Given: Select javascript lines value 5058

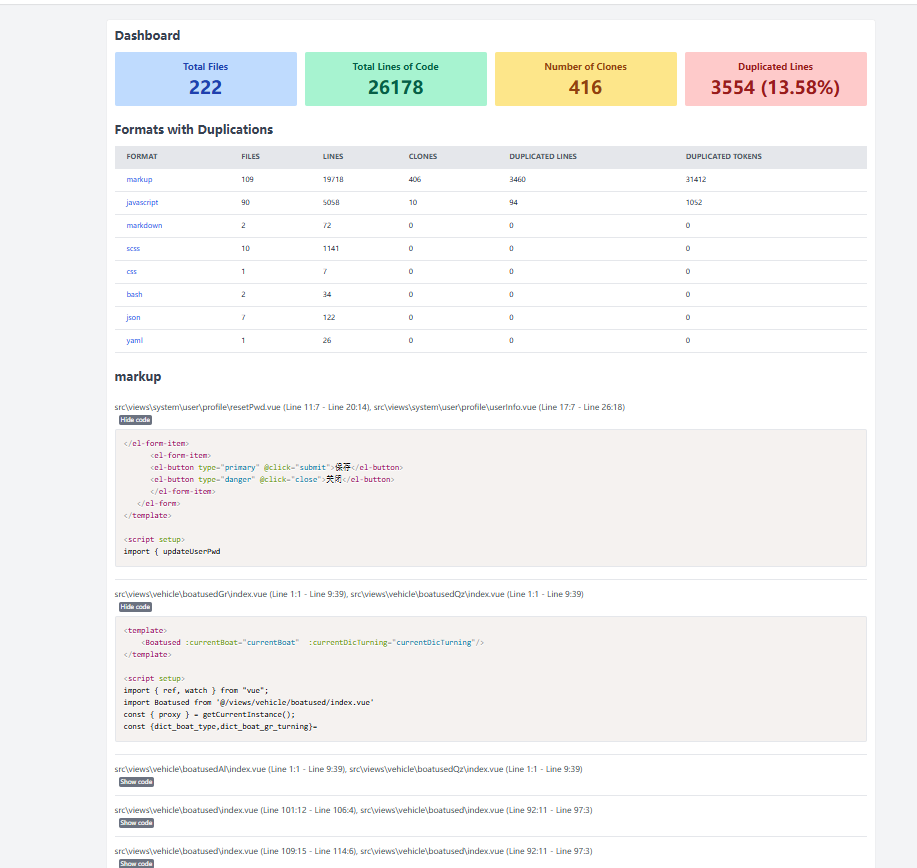Looking at the screenshot, I should 331,202.
